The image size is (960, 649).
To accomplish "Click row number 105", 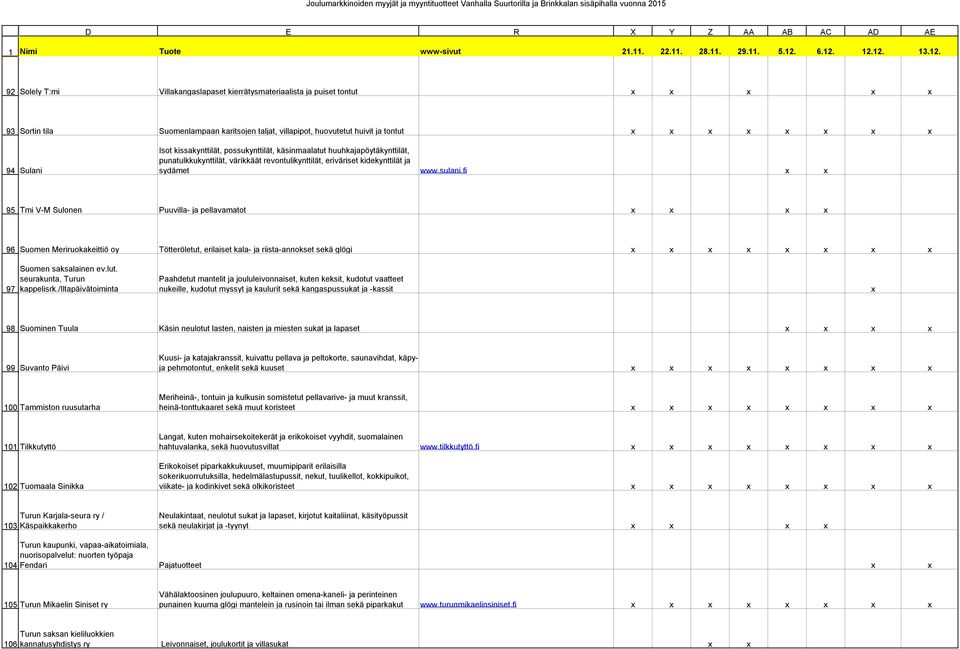I will coord(10,590).
